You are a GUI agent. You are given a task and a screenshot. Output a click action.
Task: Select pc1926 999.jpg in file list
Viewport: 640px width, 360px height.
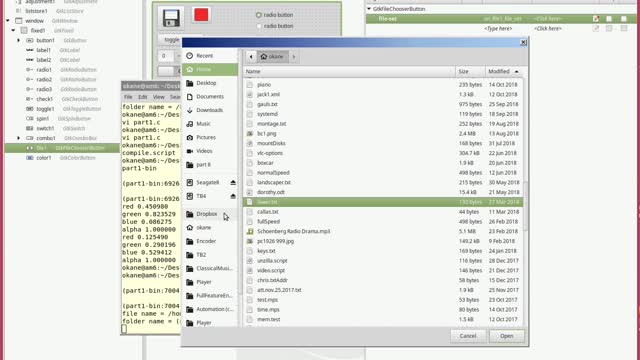coord(382,241)
